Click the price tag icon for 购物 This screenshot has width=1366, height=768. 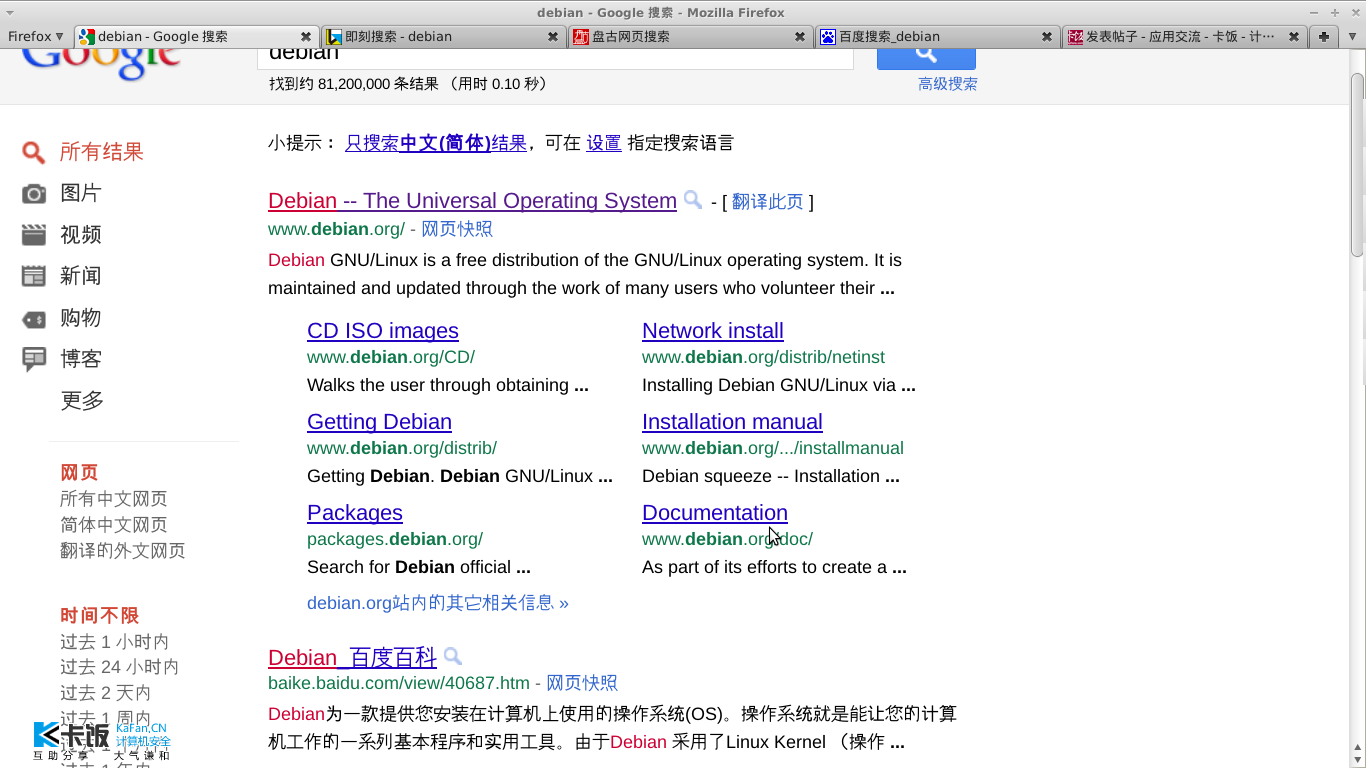click(x=34, y=319)
